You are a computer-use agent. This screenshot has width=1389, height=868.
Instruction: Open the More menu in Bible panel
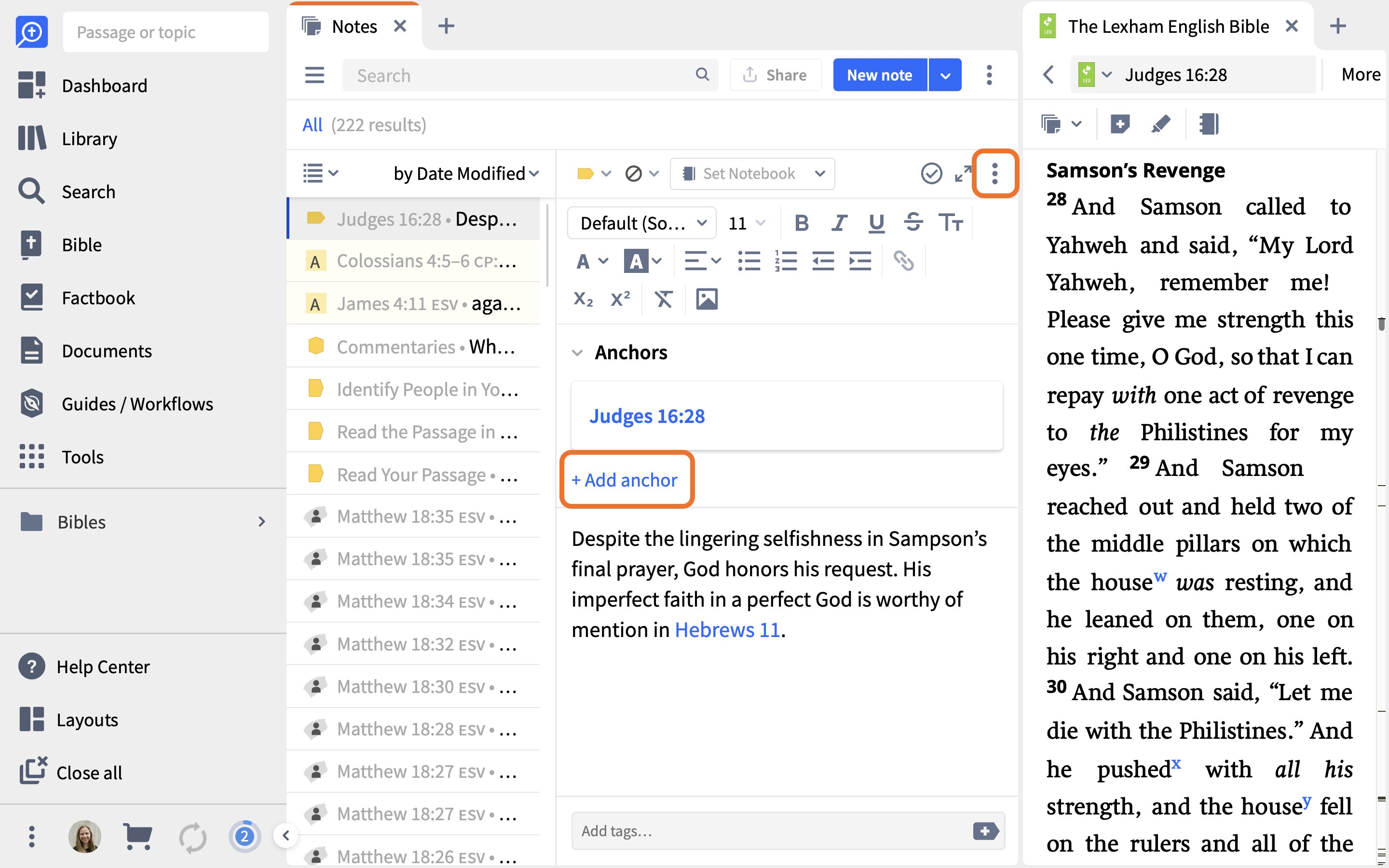point(1360,75)
